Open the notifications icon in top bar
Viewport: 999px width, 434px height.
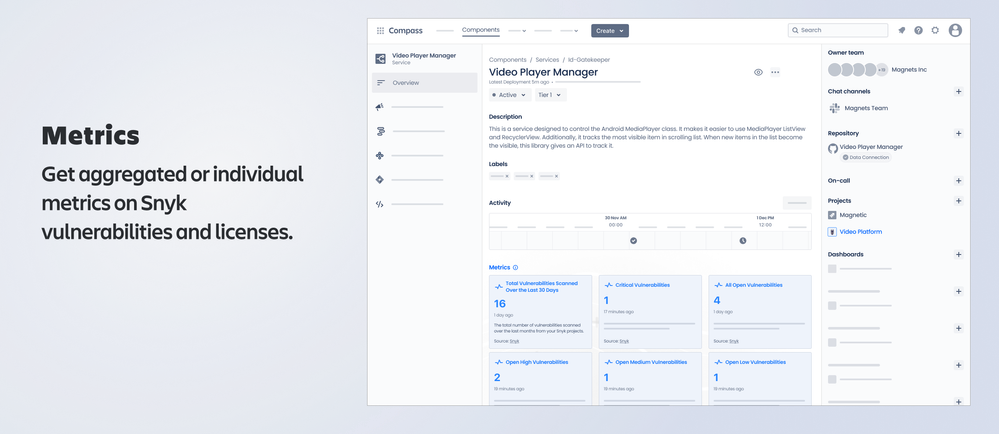point(902,30)
